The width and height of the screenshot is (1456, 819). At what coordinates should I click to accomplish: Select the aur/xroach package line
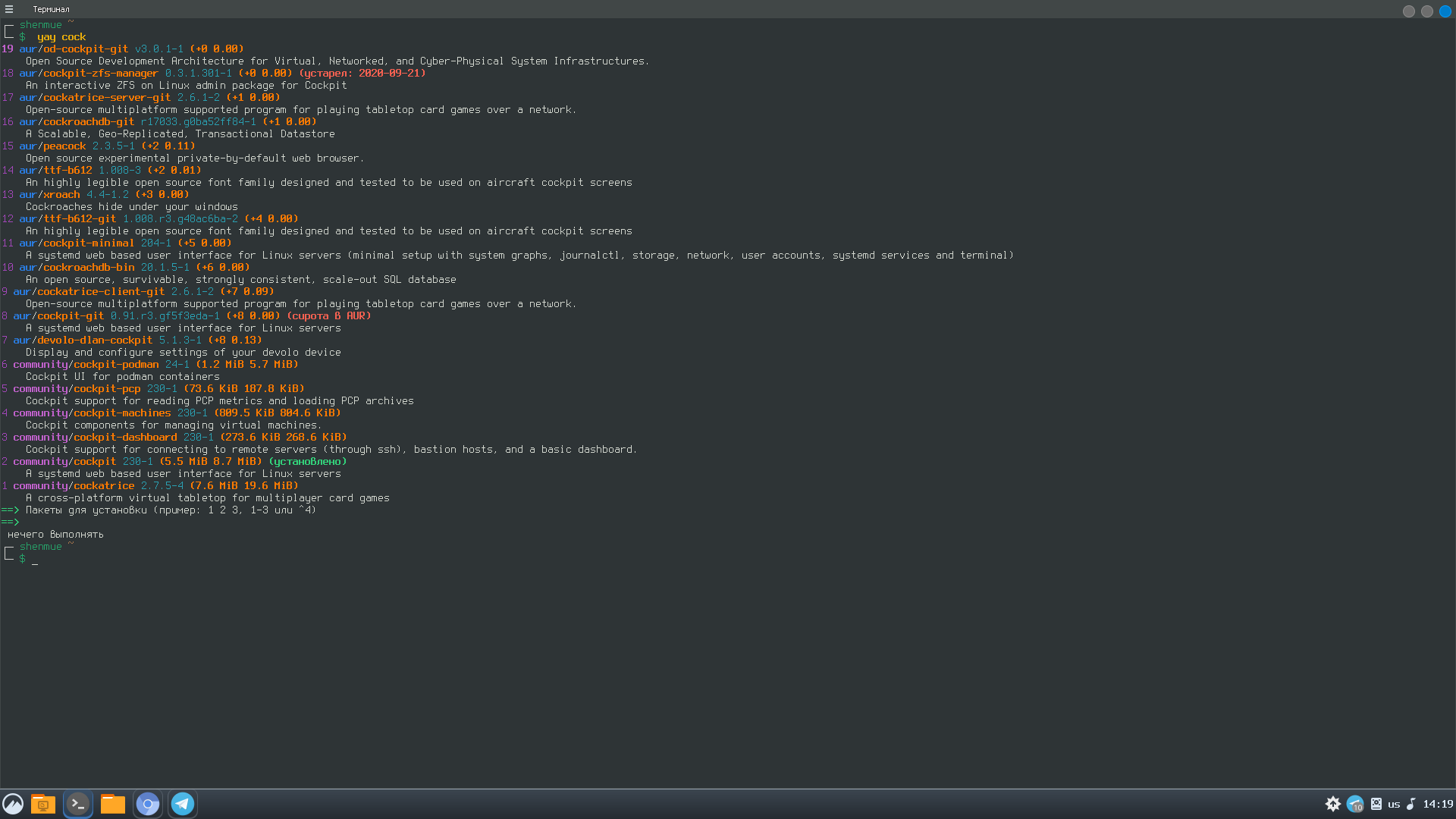point(96,195)
